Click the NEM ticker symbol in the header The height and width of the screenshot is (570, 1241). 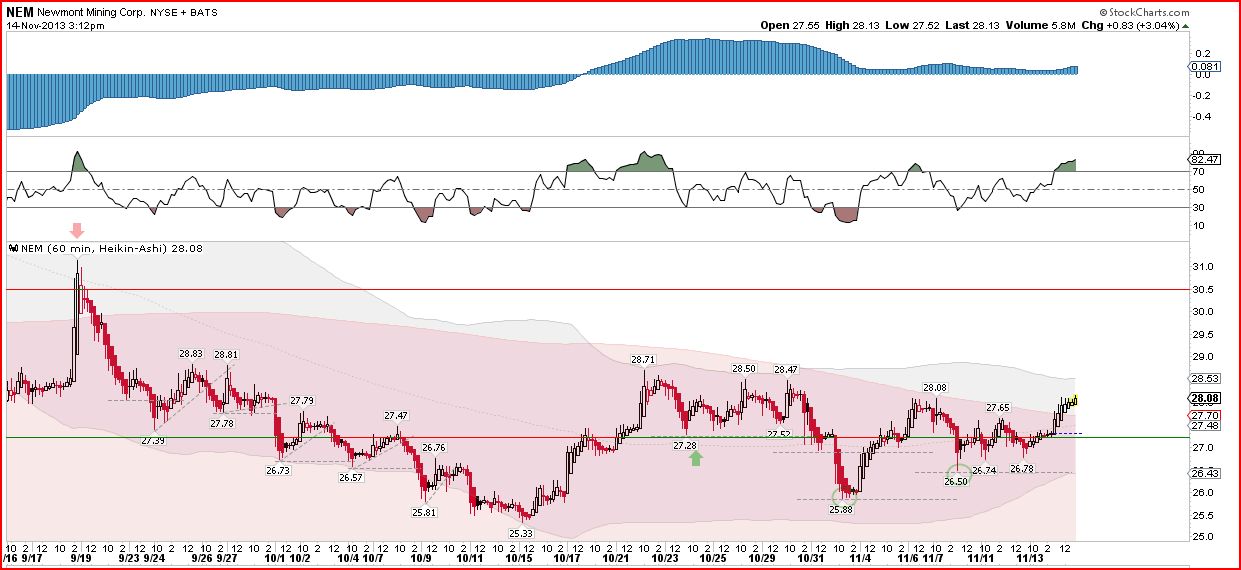(21, 11)
